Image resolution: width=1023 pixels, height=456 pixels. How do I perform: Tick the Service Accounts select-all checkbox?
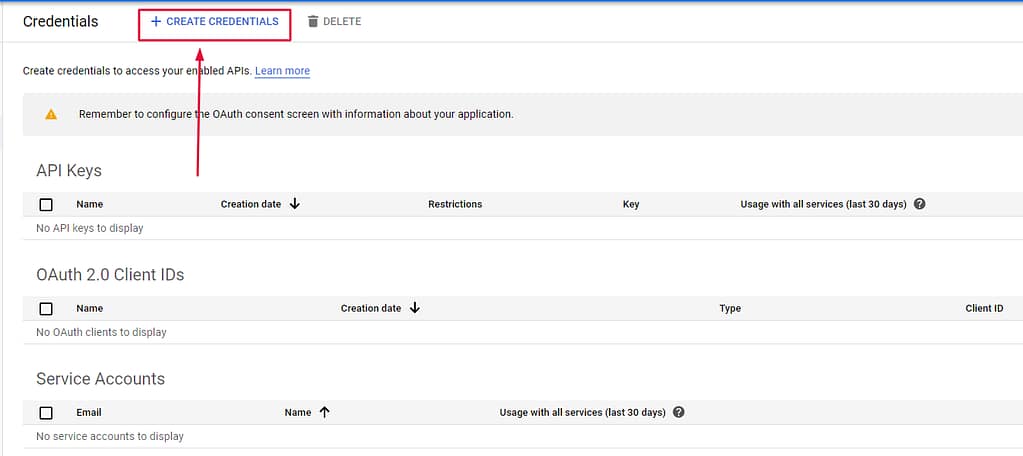(x=46, y=413)
